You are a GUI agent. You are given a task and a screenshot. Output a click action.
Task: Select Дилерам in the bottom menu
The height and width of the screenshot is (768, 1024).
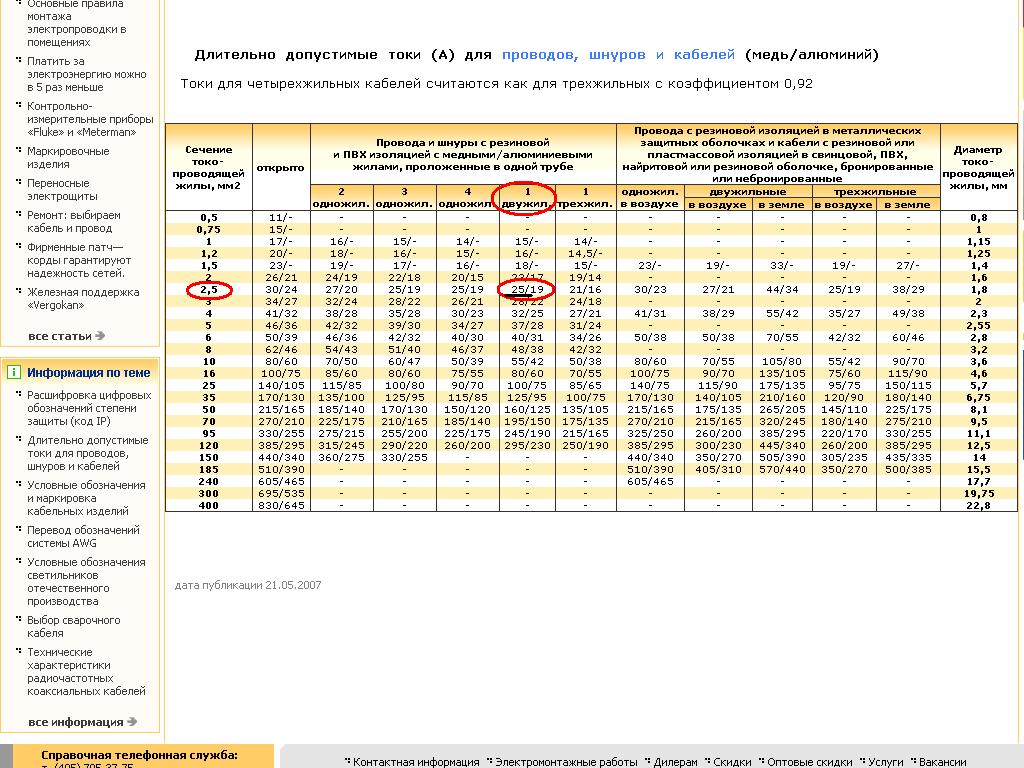[x=675, y=762]
